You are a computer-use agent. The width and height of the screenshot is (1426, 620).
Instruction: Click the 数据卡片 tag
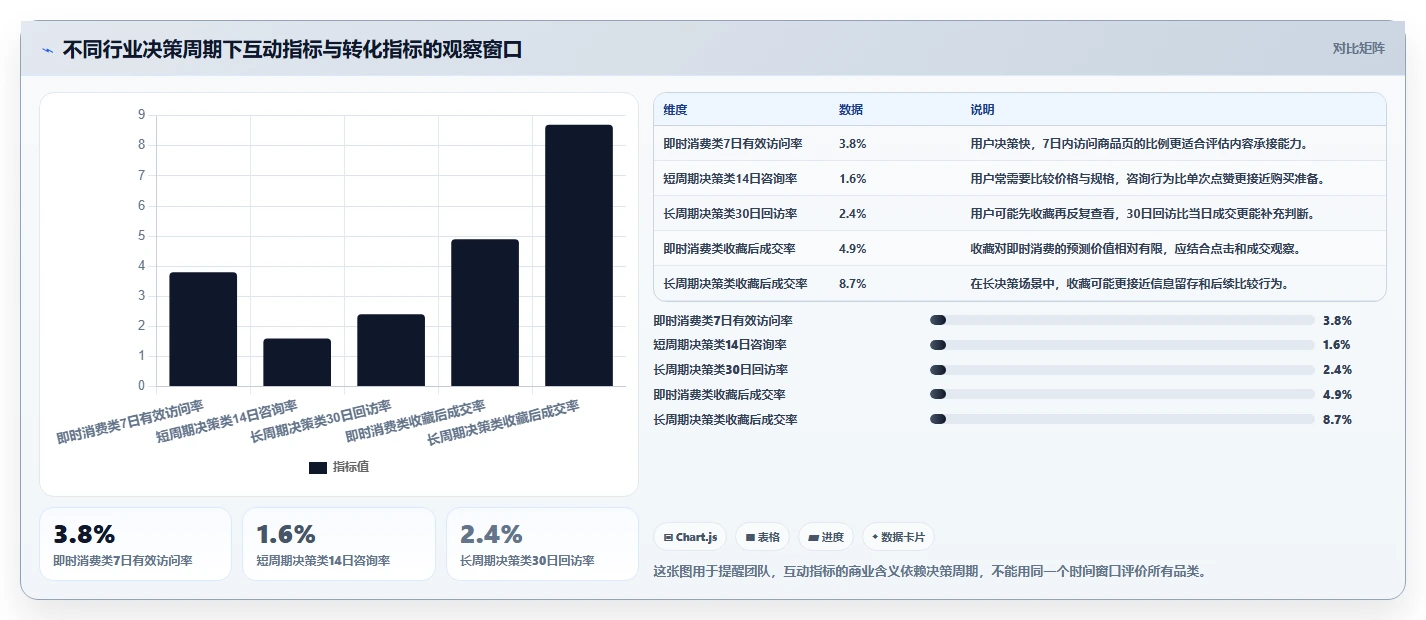[x=898, y=537]
